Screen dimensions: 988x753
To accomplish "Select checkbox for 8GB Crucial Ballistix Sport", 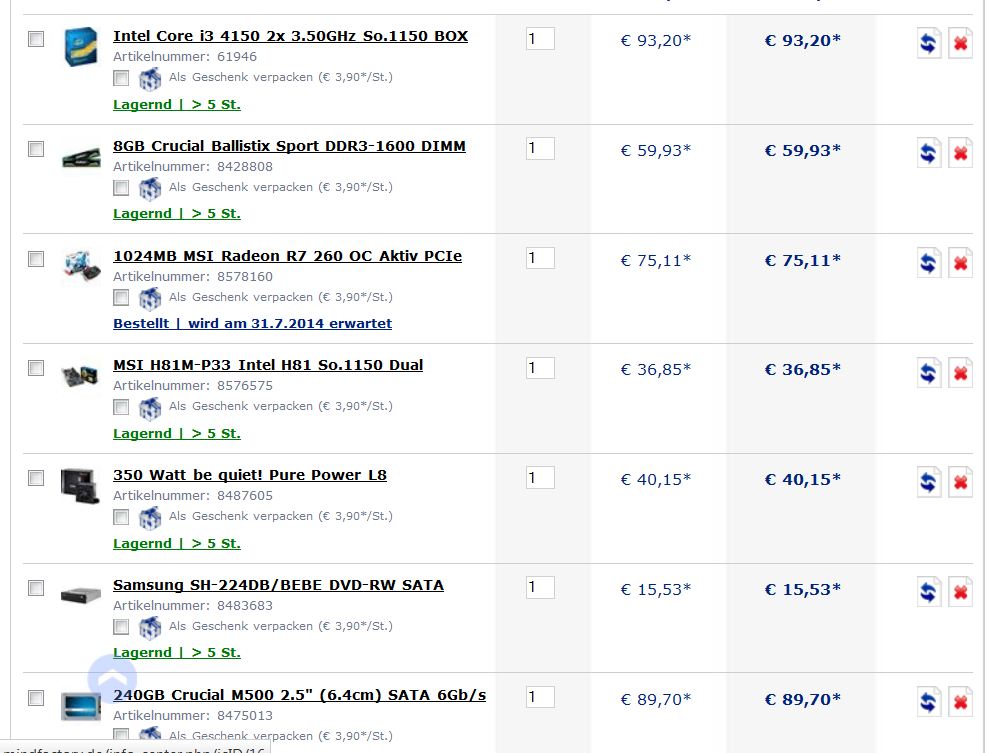I will [36, 149].
